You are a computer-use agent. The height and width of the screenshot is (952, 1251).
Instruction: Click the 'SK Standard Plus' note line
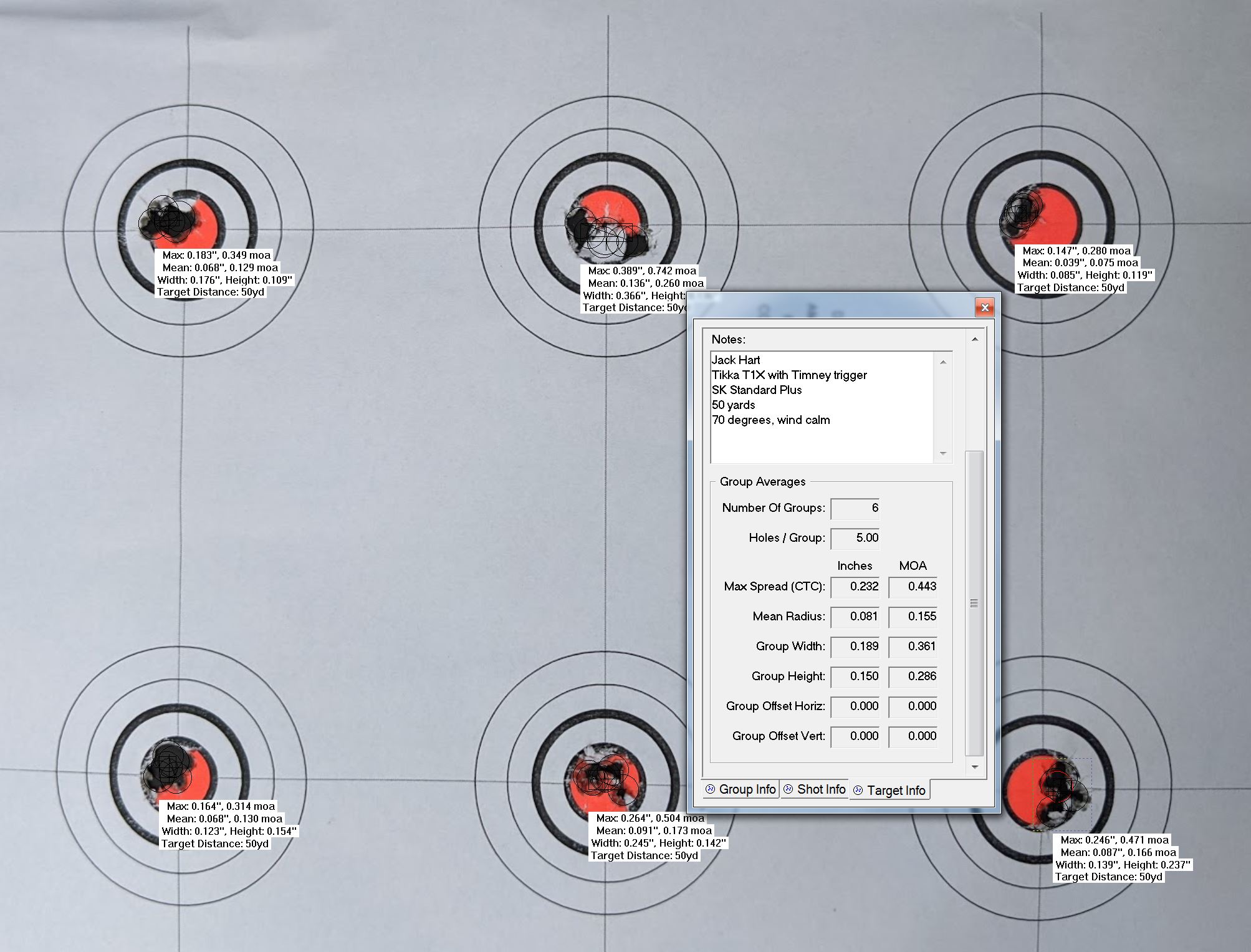click(x=757, y=390)
